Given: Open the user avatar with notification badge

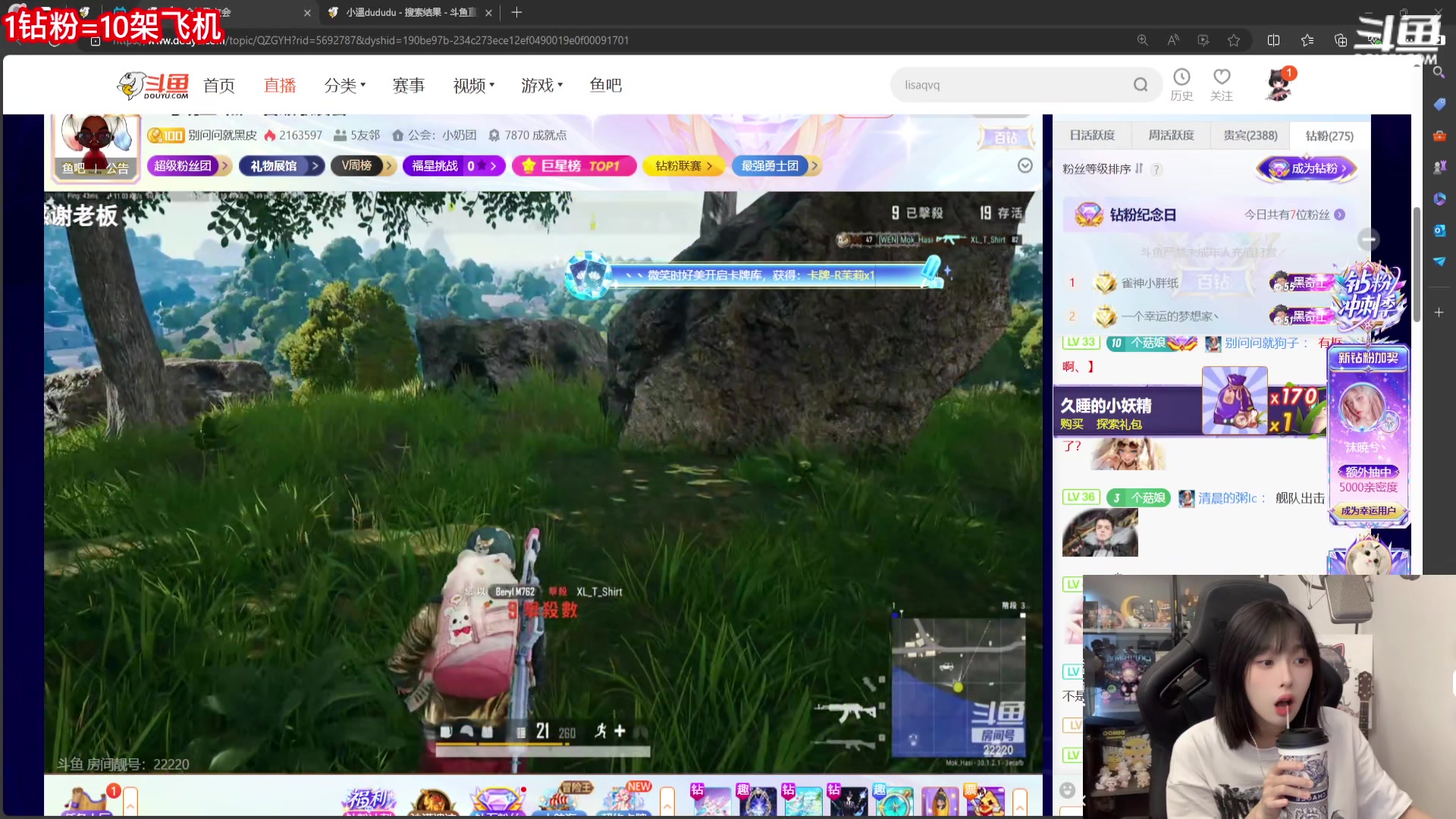Looking at the screenshot, I should click(1280, 83).
